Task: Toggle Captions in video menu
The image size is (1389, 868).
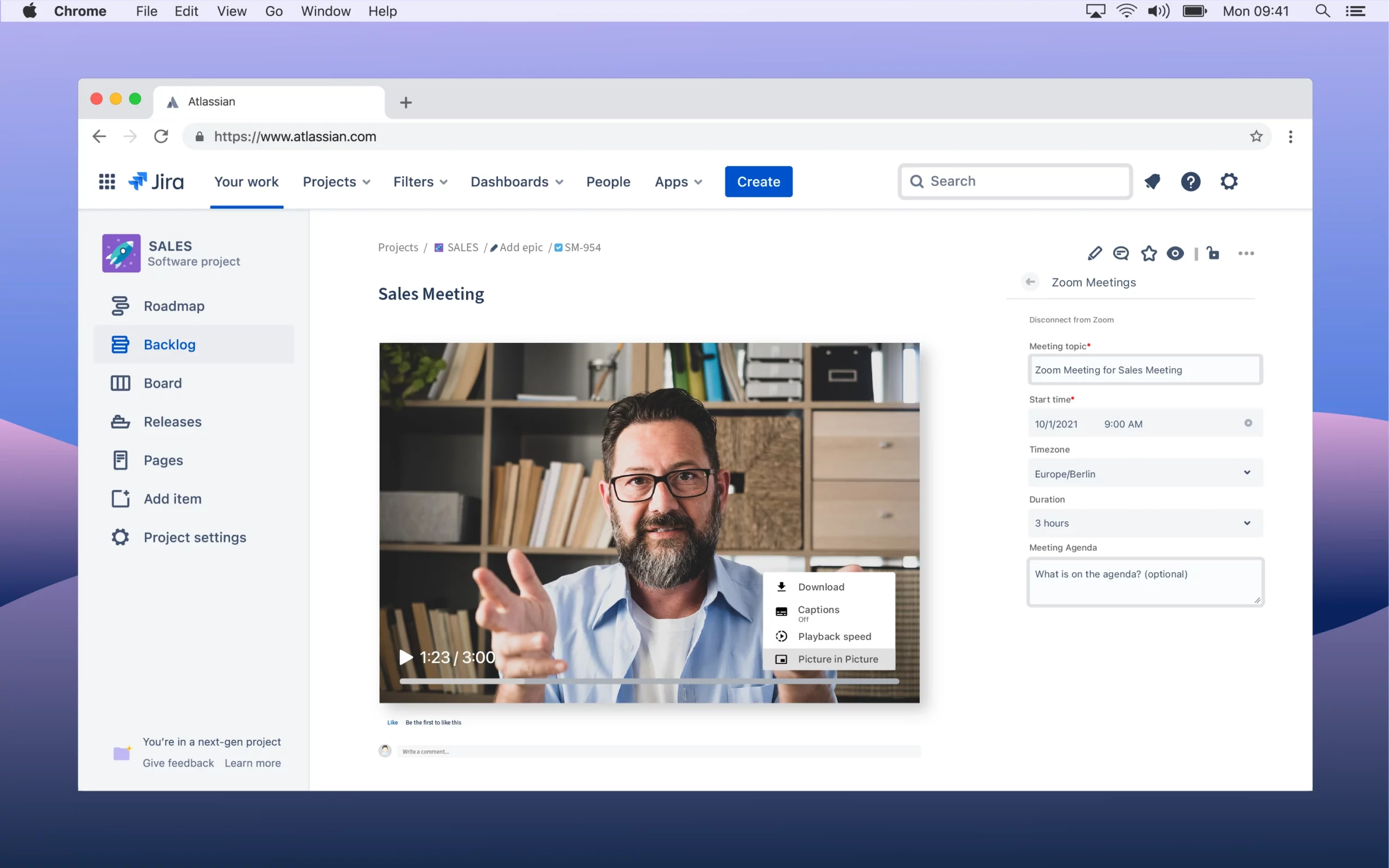Action: [829, 612]
